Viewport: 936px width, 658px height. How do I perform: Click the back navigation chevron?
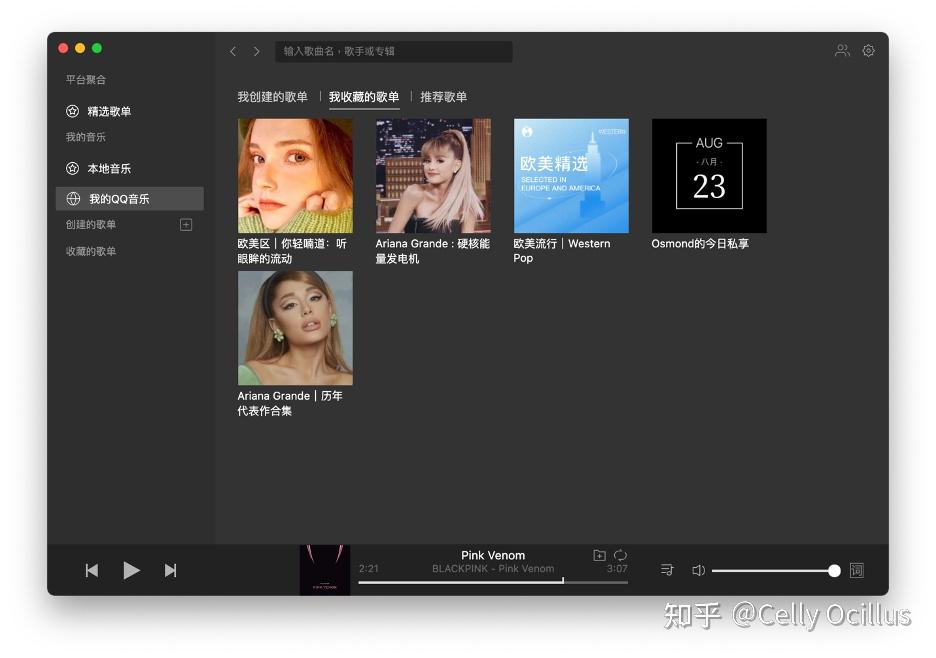click(233, 51)
